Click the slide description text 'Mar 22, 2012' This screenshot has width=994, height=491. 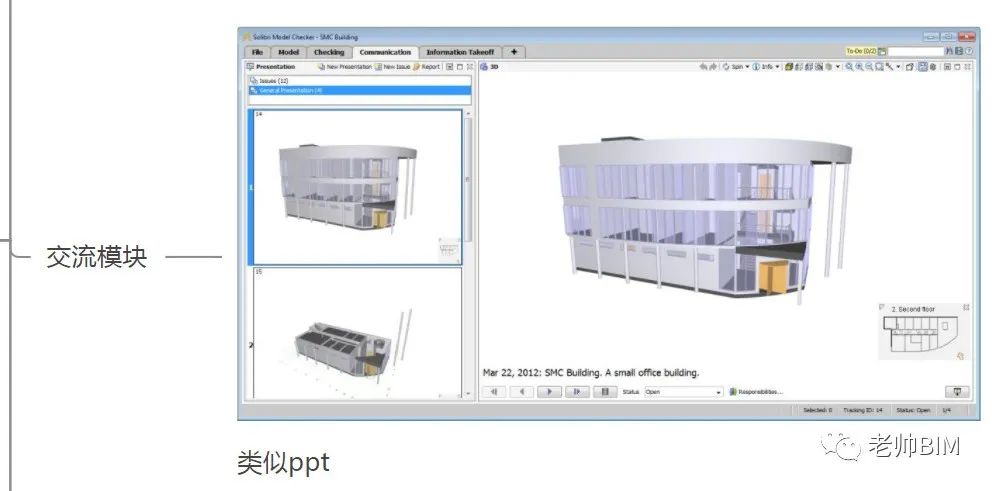[x=511, y=373]
